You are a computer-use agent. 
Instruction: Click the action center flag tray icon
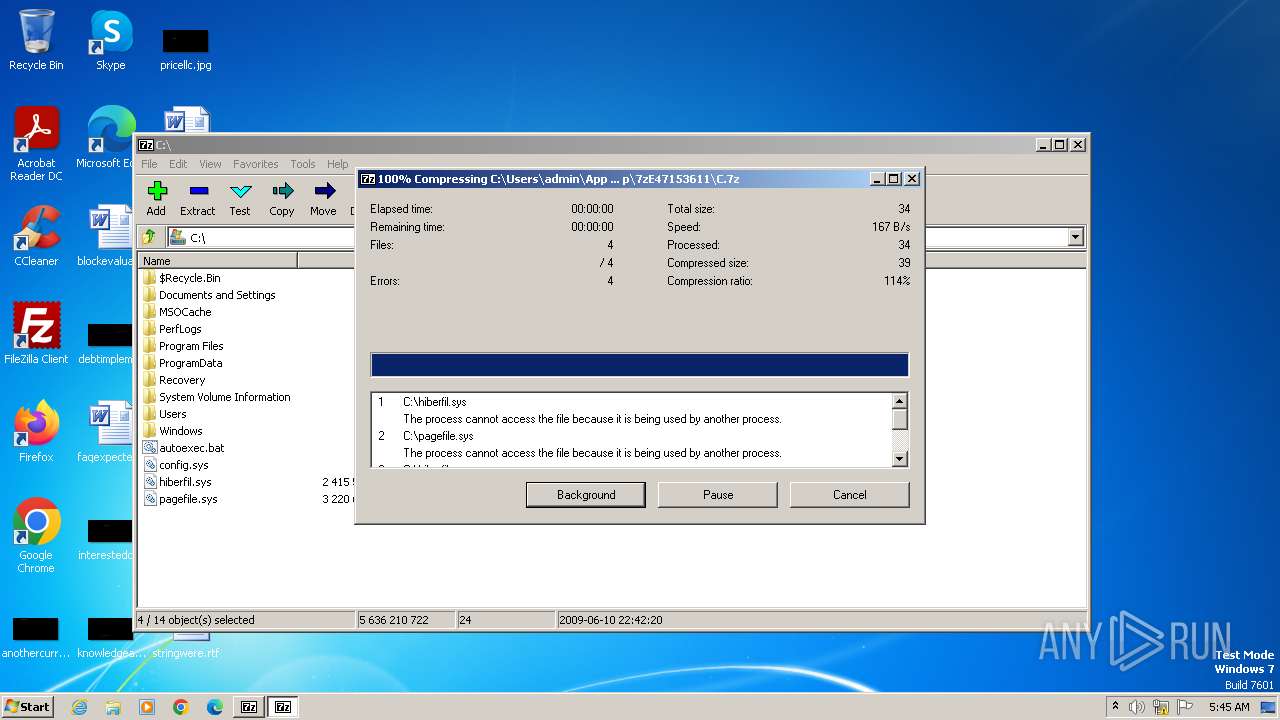pyautogui.click(x=1184, y=707)
